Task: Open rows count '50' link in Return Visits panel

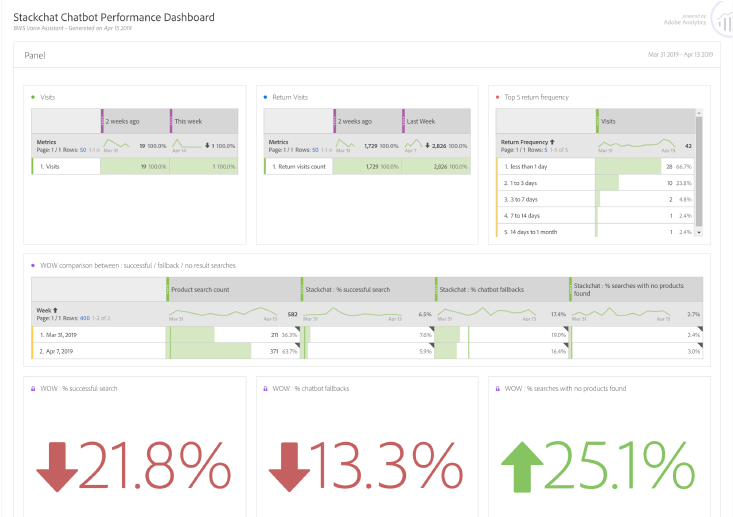Action: click(315, 150)
